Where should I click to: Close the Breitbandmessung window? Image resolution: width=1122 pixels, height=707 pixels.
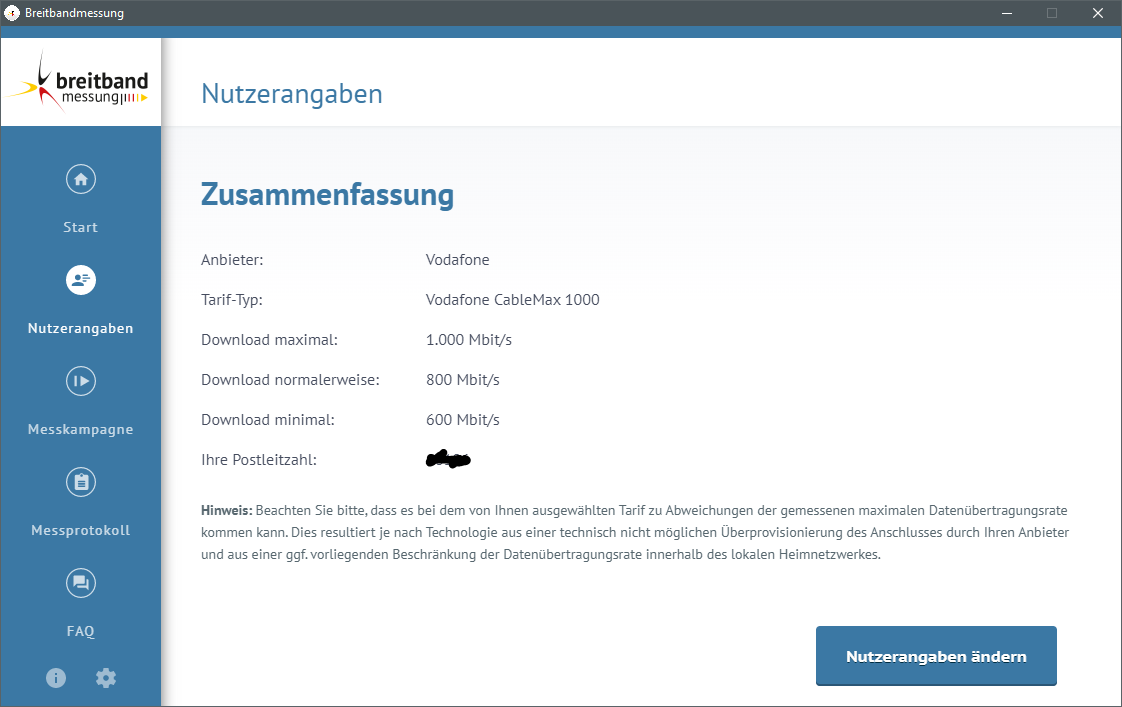click(x=1098, y=13)
